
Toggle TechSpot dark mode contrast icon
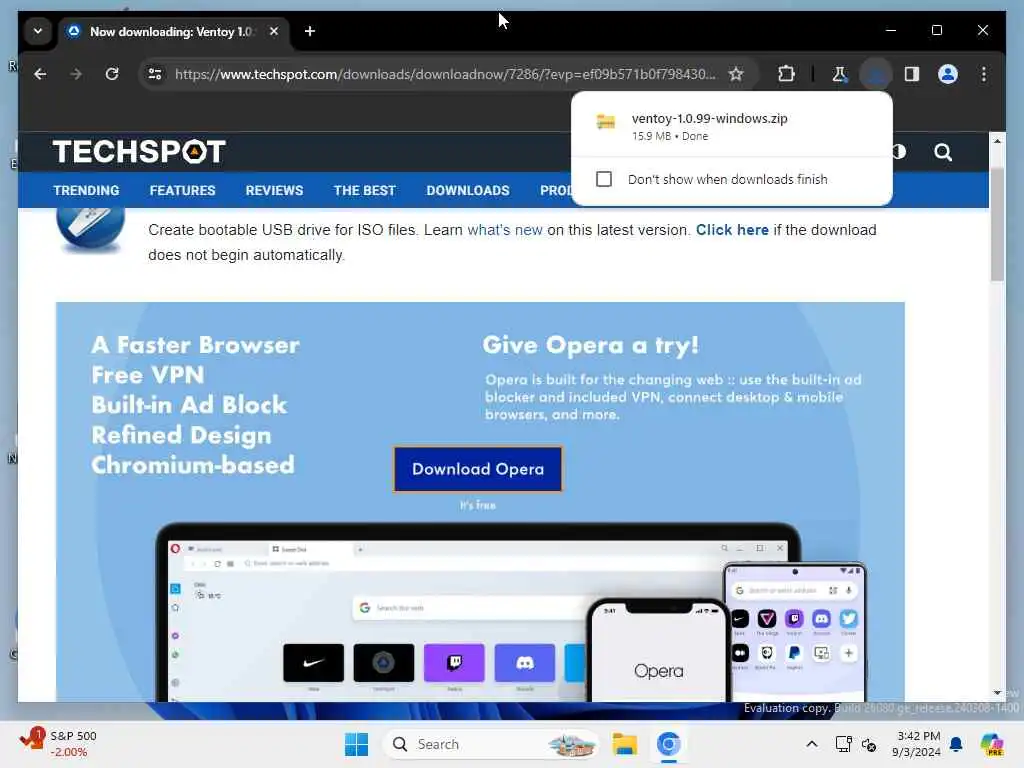click(x=900, y=152)
